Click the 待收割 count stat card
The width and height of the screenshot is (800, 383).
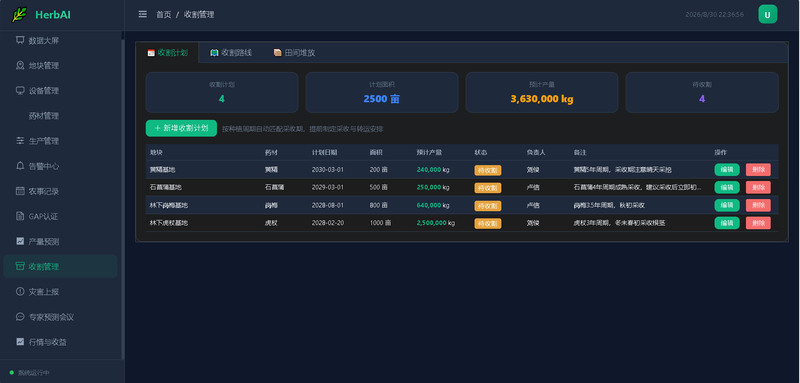click(x=702, y=92)
